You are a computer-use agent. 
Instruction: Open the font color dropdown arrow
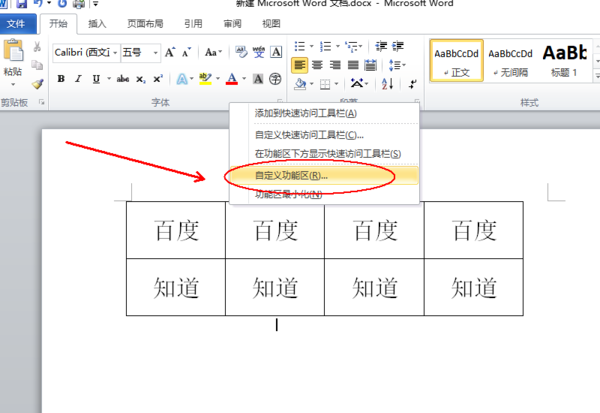[x=244, y=79]
